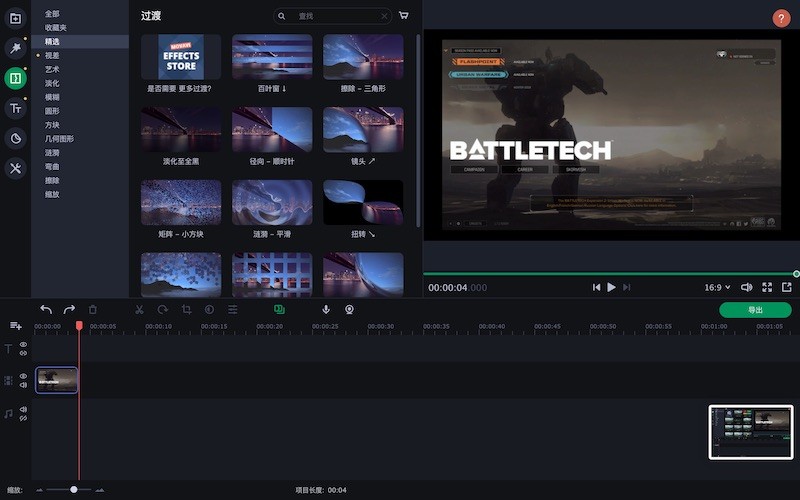Split clip with scissors icon
The height and width of the screenshot is (500, 800).
(139, 309)
